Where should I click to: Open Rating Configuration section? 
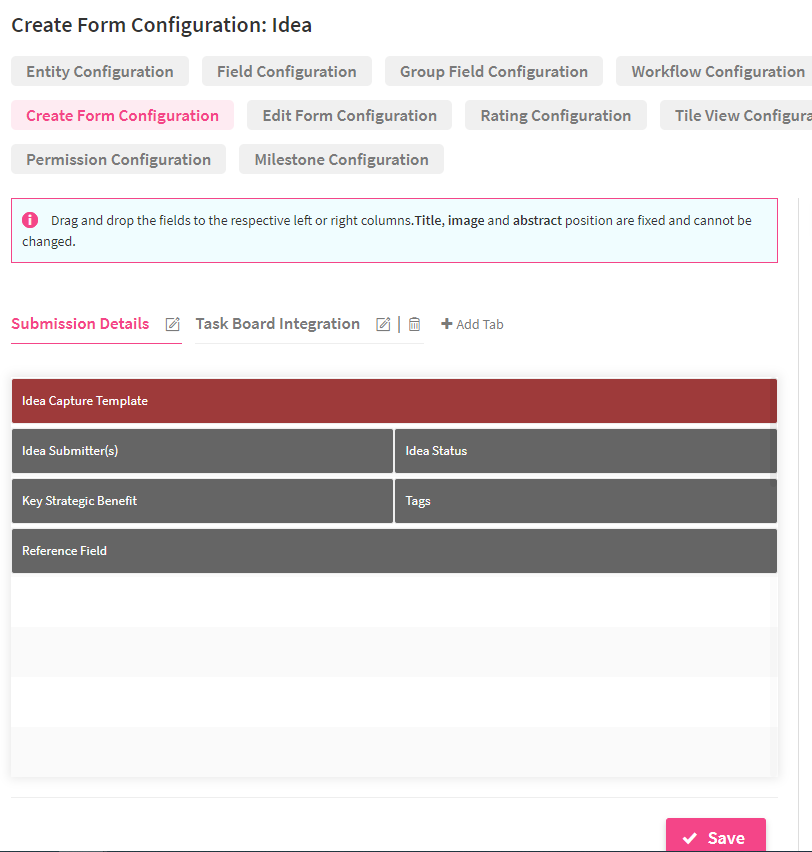click(x=555, y=116)
